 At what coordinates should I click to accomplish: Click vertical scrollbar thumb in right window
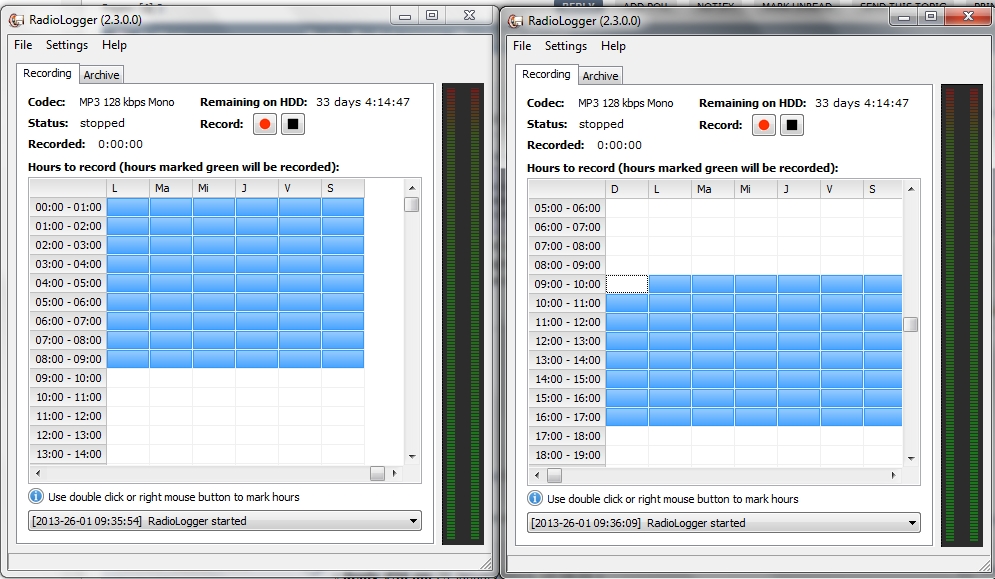click(x=911, y=324)
